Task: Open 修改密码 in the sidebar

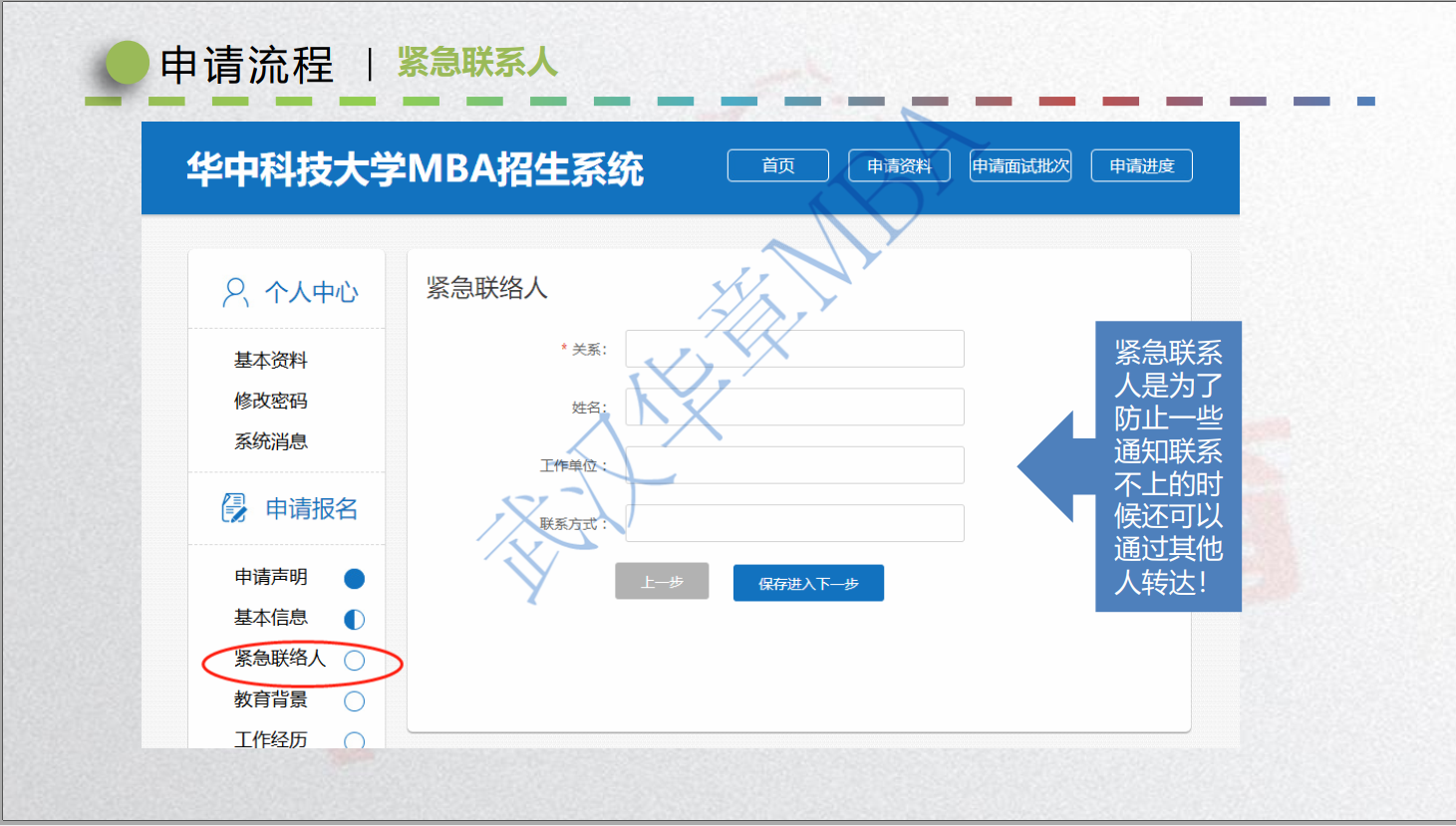Action: (x=271, y=401)
